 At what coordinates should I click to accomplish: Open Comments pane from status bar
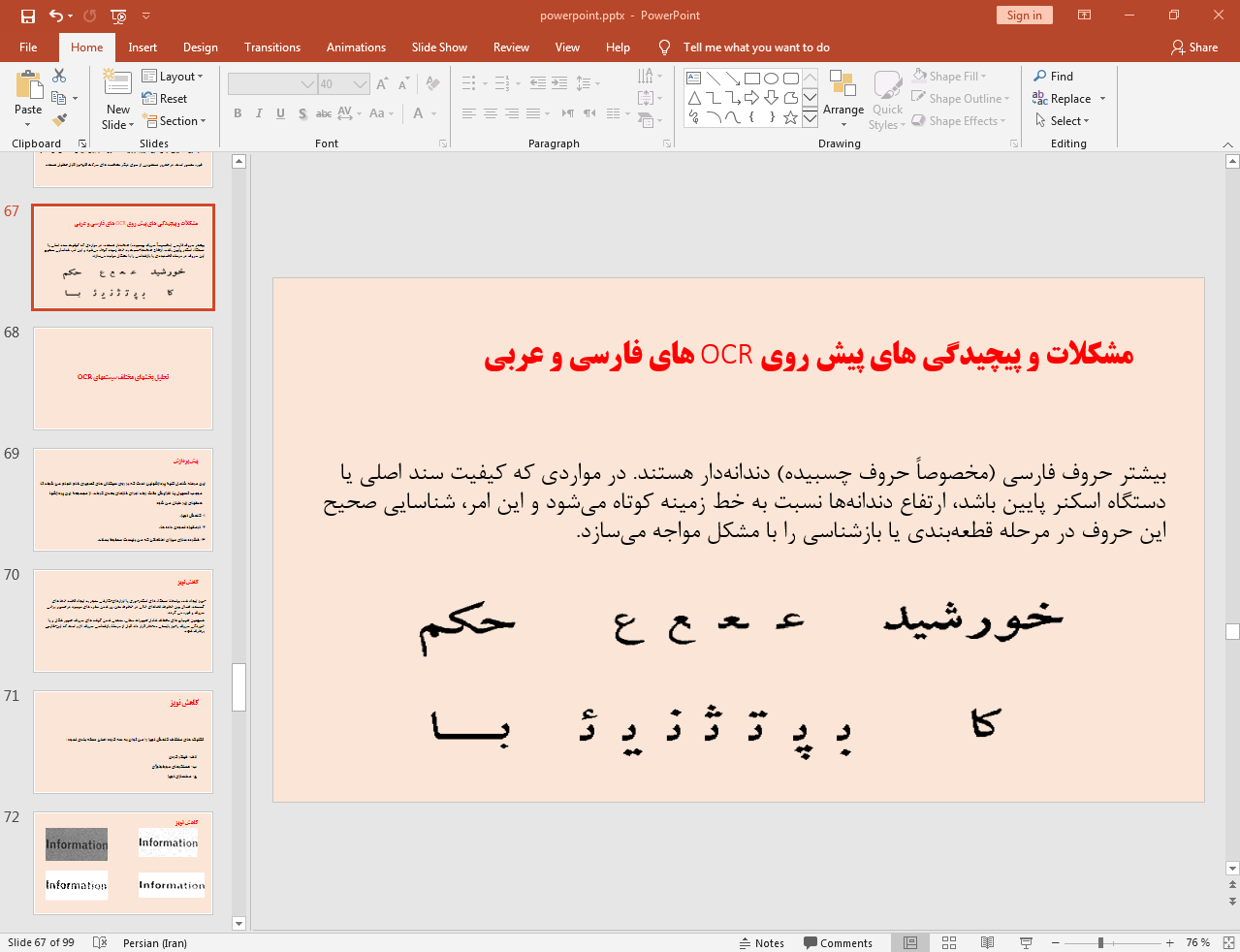coord(838,942)
